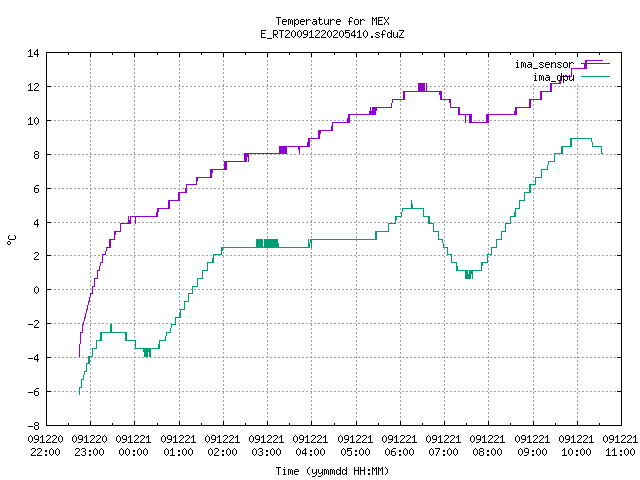Click the x-axis time label "23:00"
This screenshot has height=480, width=640.
coord(89,452)
